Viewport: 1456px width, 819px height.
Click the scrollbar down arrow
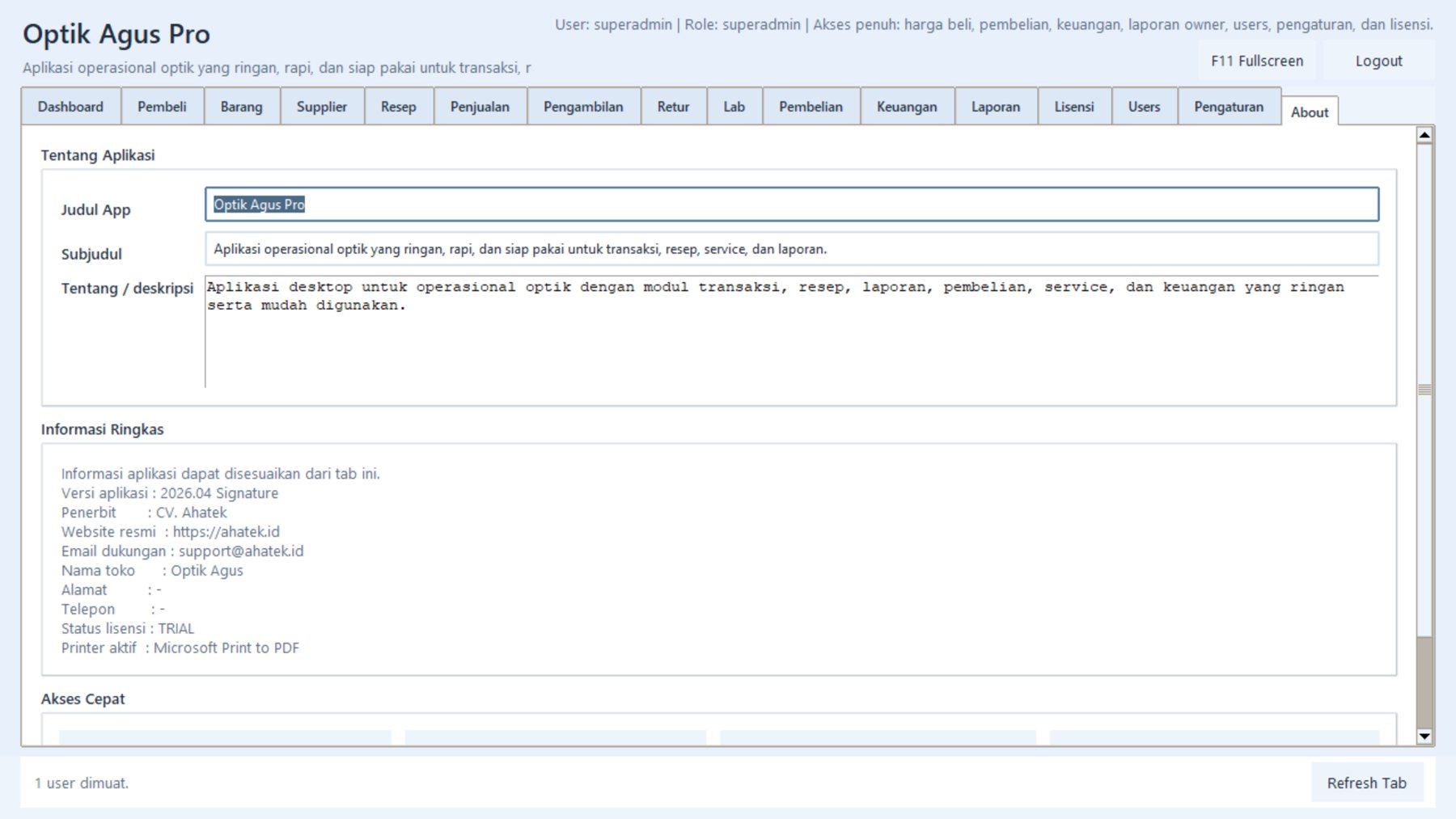(x=1424, y=736)
